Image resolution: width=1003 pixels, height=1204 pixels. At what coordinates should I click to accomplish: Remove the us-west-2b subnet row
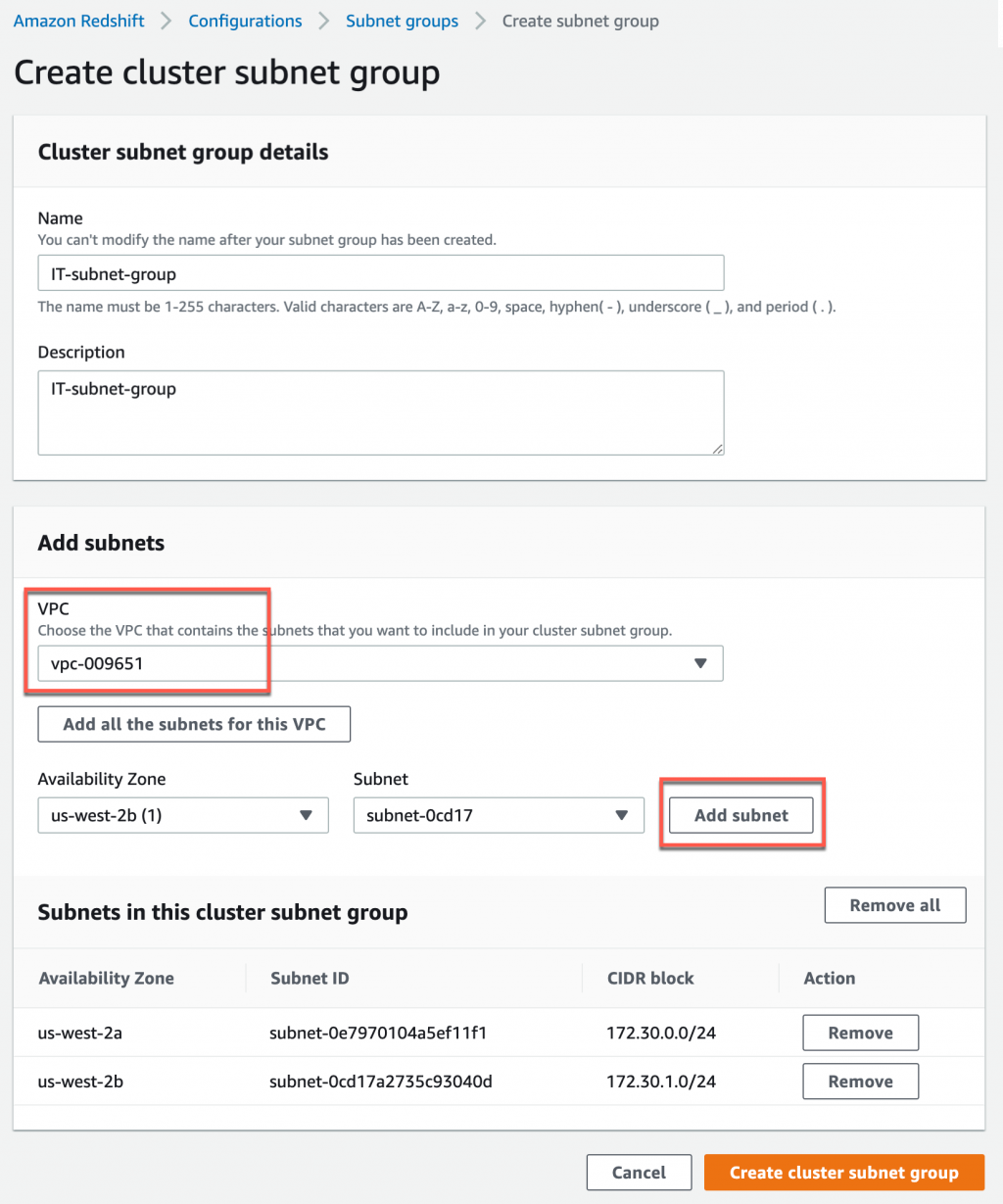[860, 1082]
